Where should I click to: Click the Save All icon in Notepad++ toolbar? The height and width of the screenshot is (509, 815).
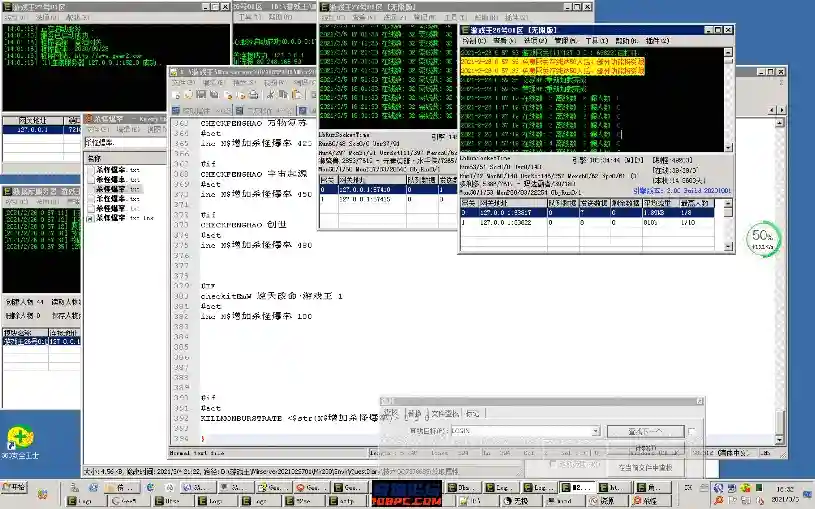pos(214,95)
